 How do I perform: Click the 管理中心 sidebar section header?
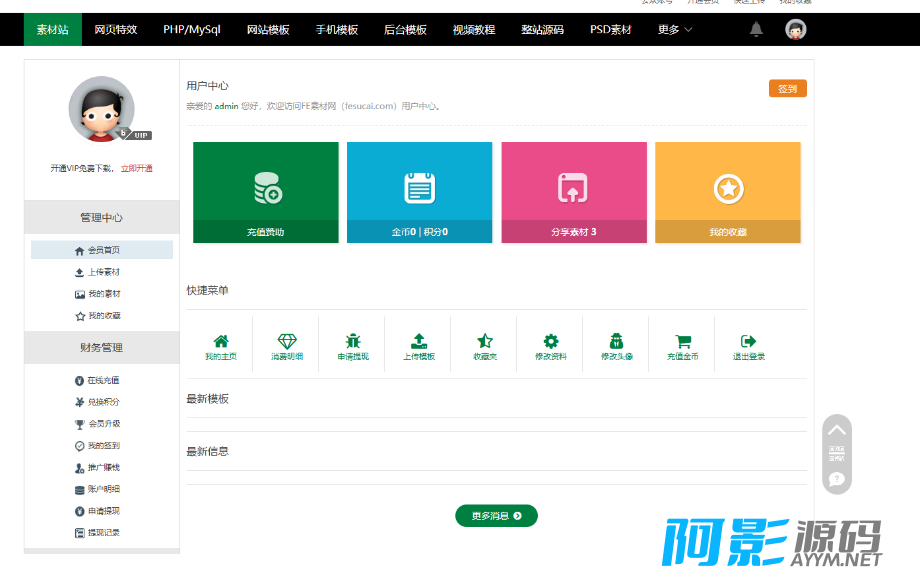[102, 218]
